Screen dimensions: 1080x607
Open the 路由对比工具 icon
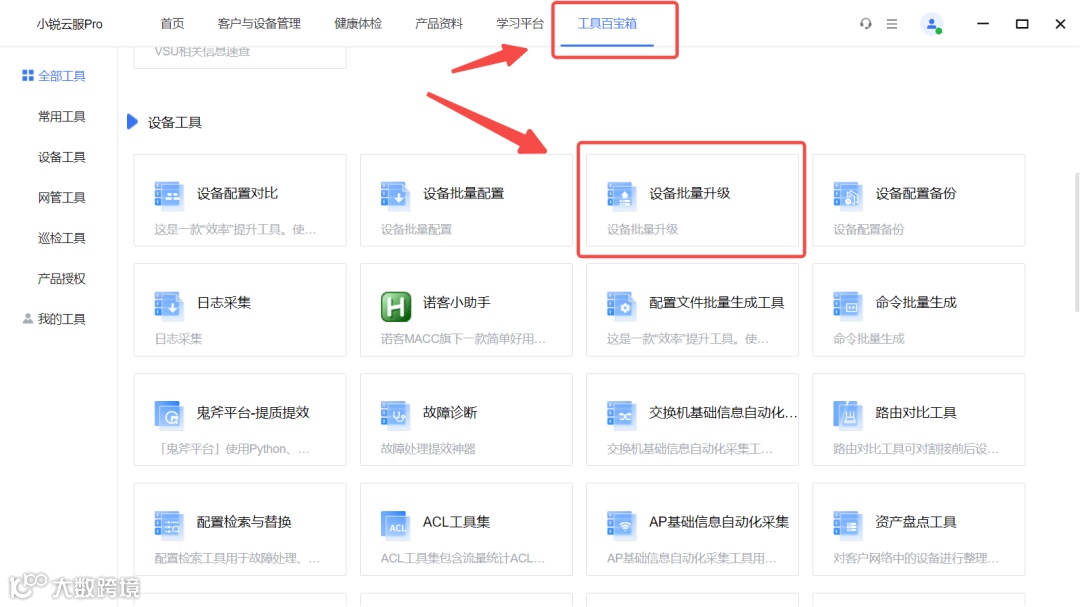pos(847,414)
